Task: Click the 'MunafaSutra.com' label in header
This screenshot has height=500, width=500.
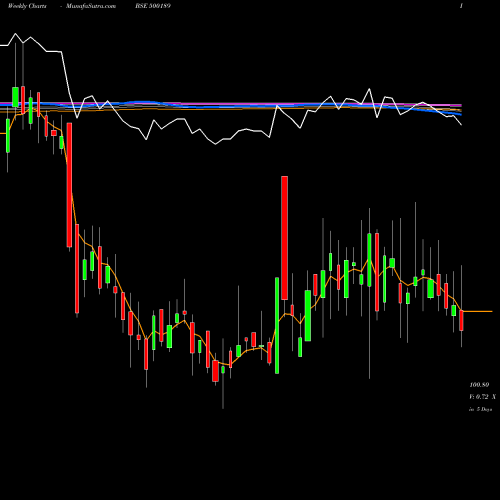Action: (91, 6)
